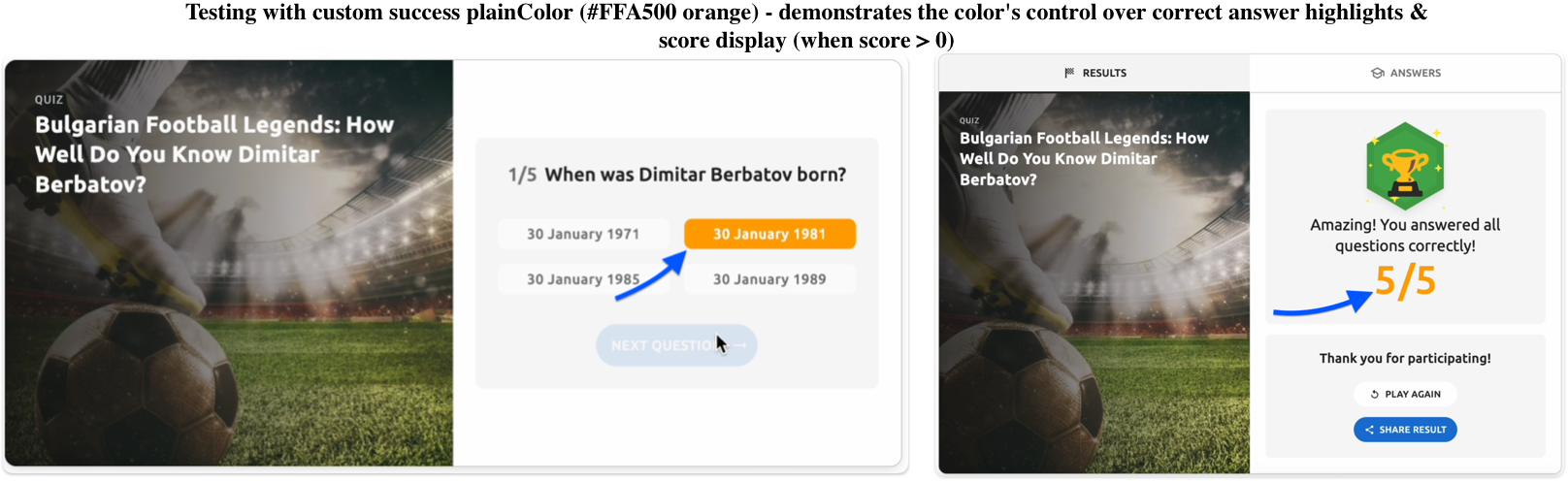Click the Play Again button
This screenshot has width=1568, height=483.
click(x=1405, y=395)
